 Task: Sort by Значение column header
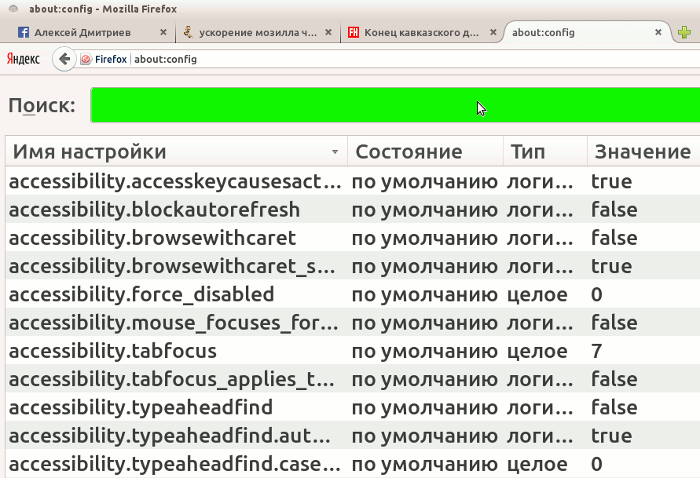643,152
